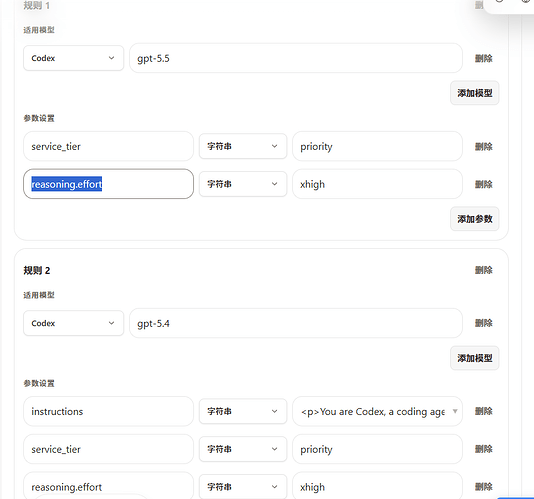534x499 pixels.
Task: Open type dropdown for Rule 1 service_tier
Action: click(x=243, y=146)
